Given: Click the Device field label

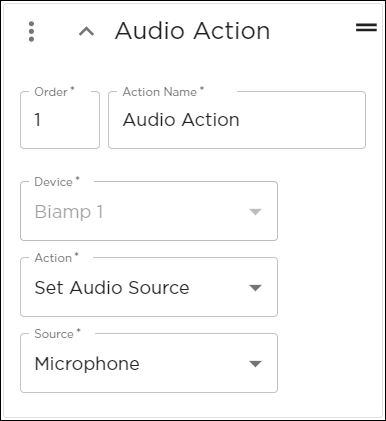Looking at the screenshot, I should (x=57, y=182).
